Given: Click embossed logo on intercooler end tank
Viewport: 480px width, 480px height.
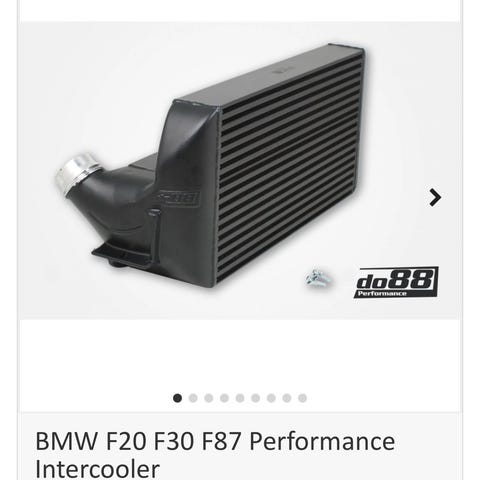Looking at the screenshot, I should [178, 199].
